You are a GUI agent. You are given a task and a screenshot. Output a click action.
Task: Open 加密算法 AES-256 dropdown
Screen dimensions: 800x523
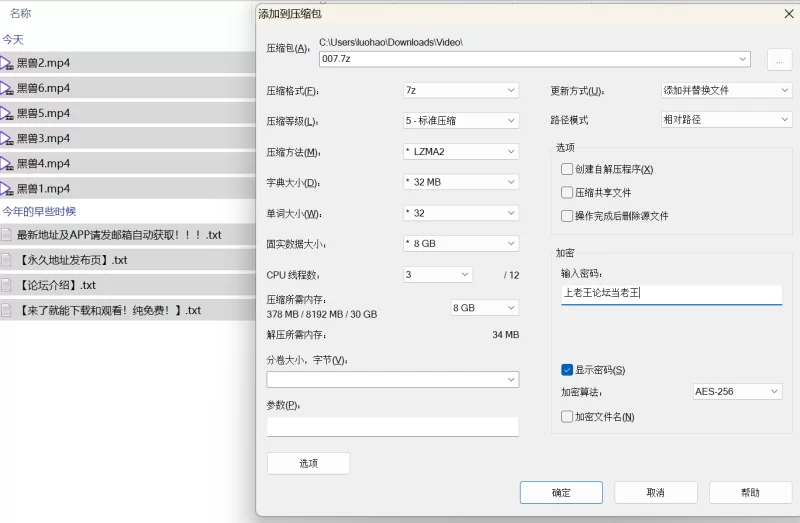[737, 391]
